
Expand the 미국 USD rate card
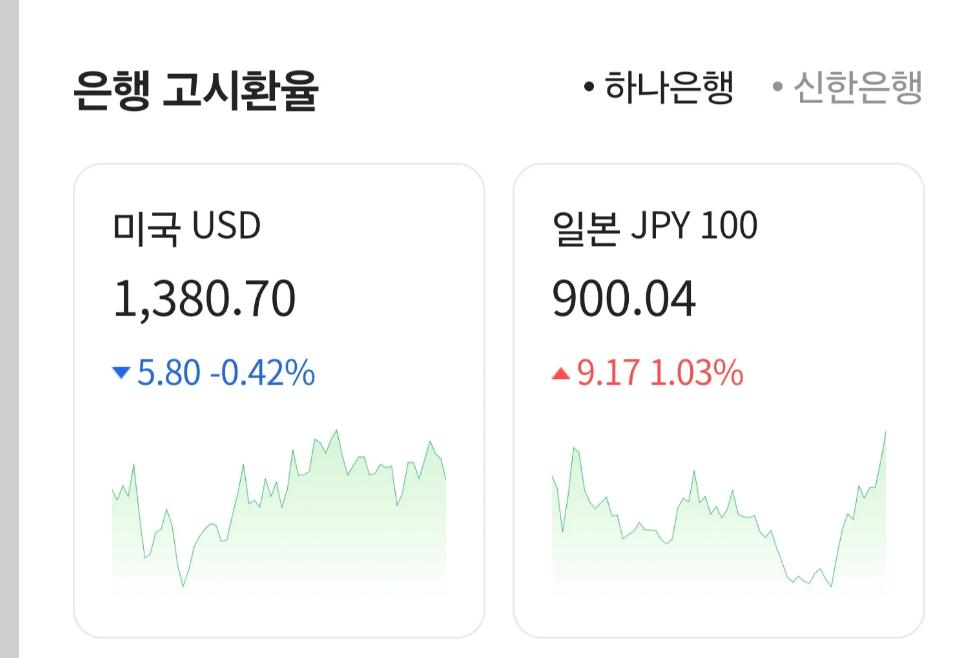[x=278, y=400]
